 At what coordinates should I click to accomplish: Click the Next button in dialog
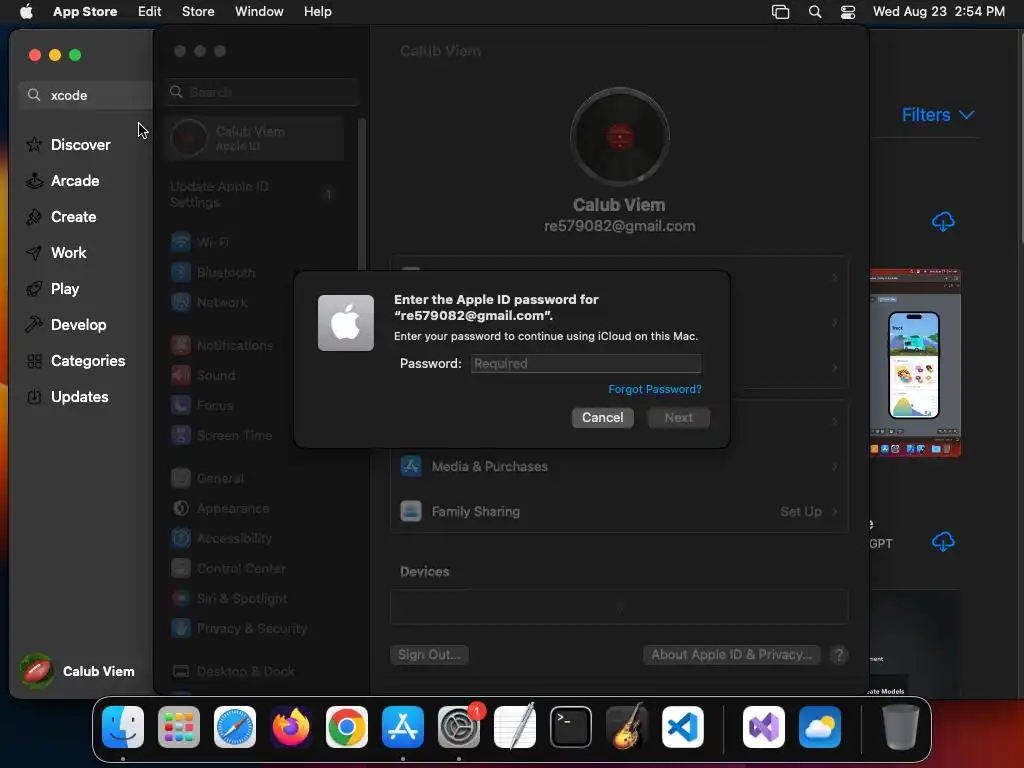point(678,417)
